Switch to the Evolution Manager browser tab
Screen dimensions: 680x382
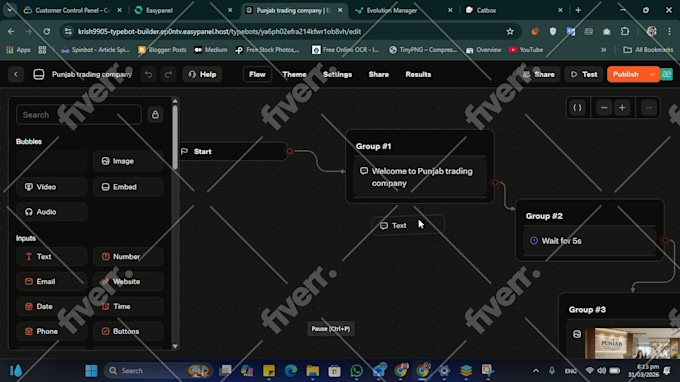pos(403,10)
